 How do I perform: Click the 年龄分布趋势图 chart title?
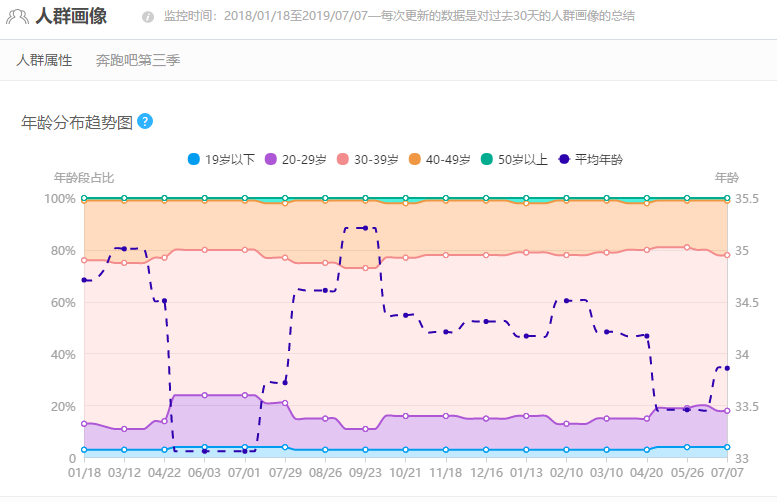pyautogui.click(x=77, y=122)
